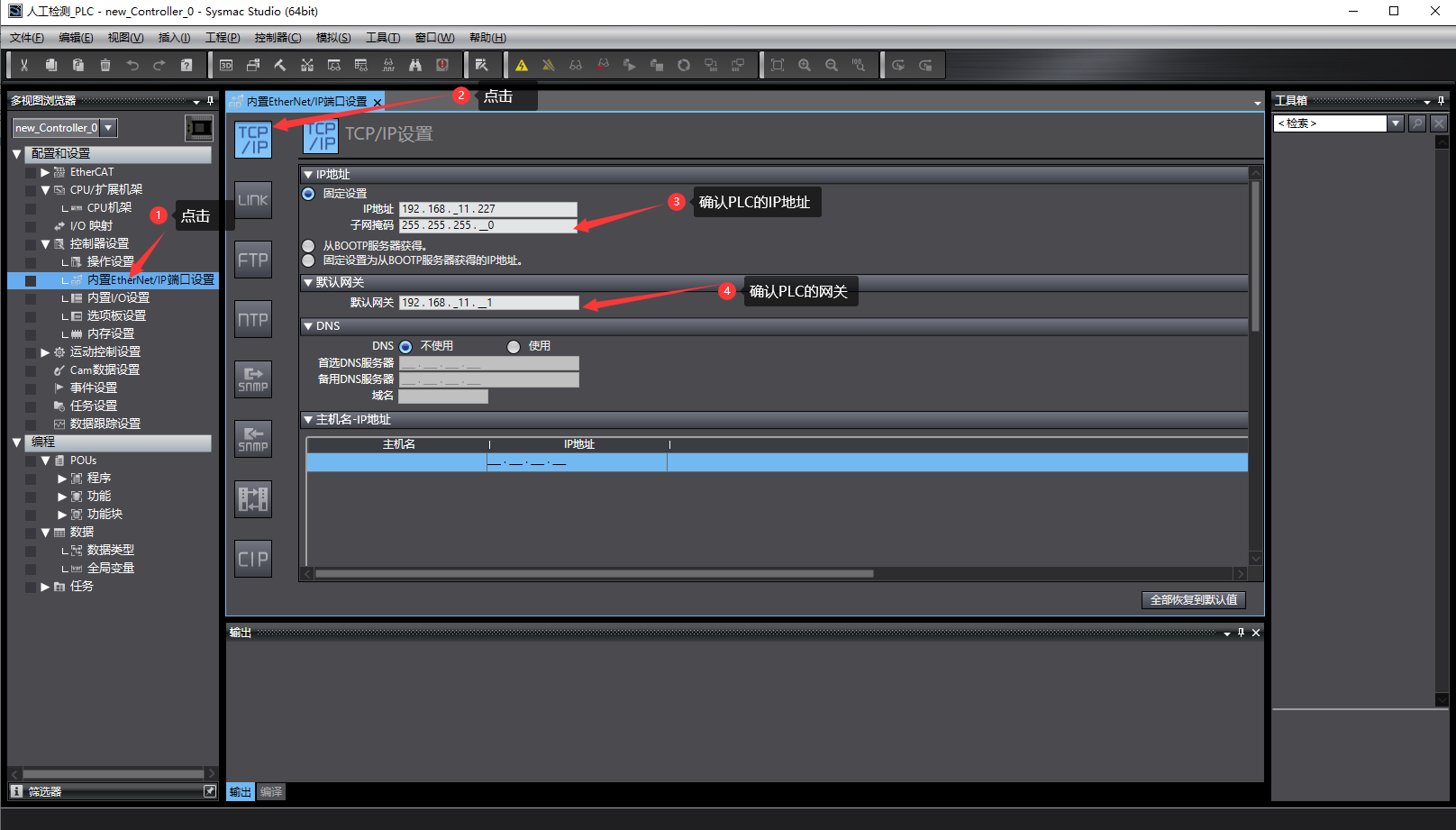
Task: Click the horizontal scrollbar in settings pane
Action: coord(593,574)
